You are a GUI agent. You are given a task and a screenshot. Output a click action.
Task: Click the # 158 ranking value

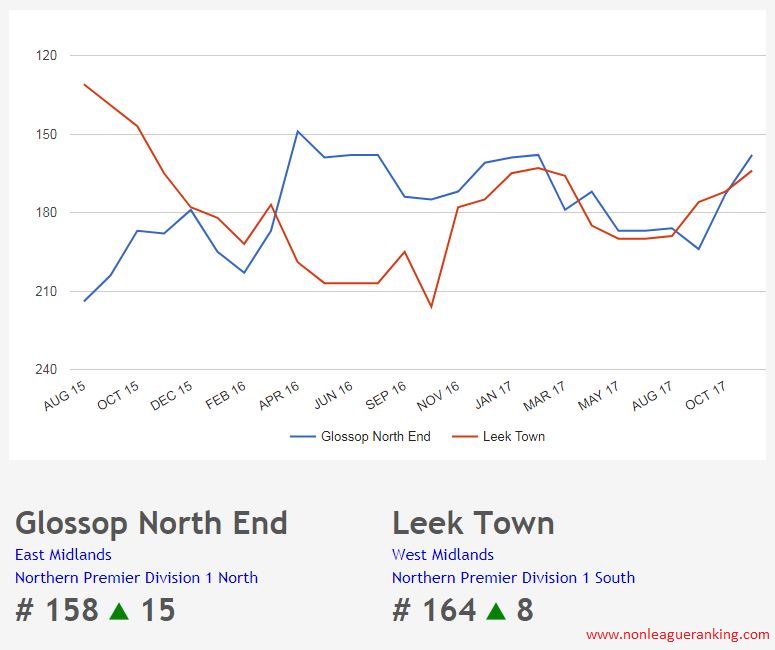point(57,609)
